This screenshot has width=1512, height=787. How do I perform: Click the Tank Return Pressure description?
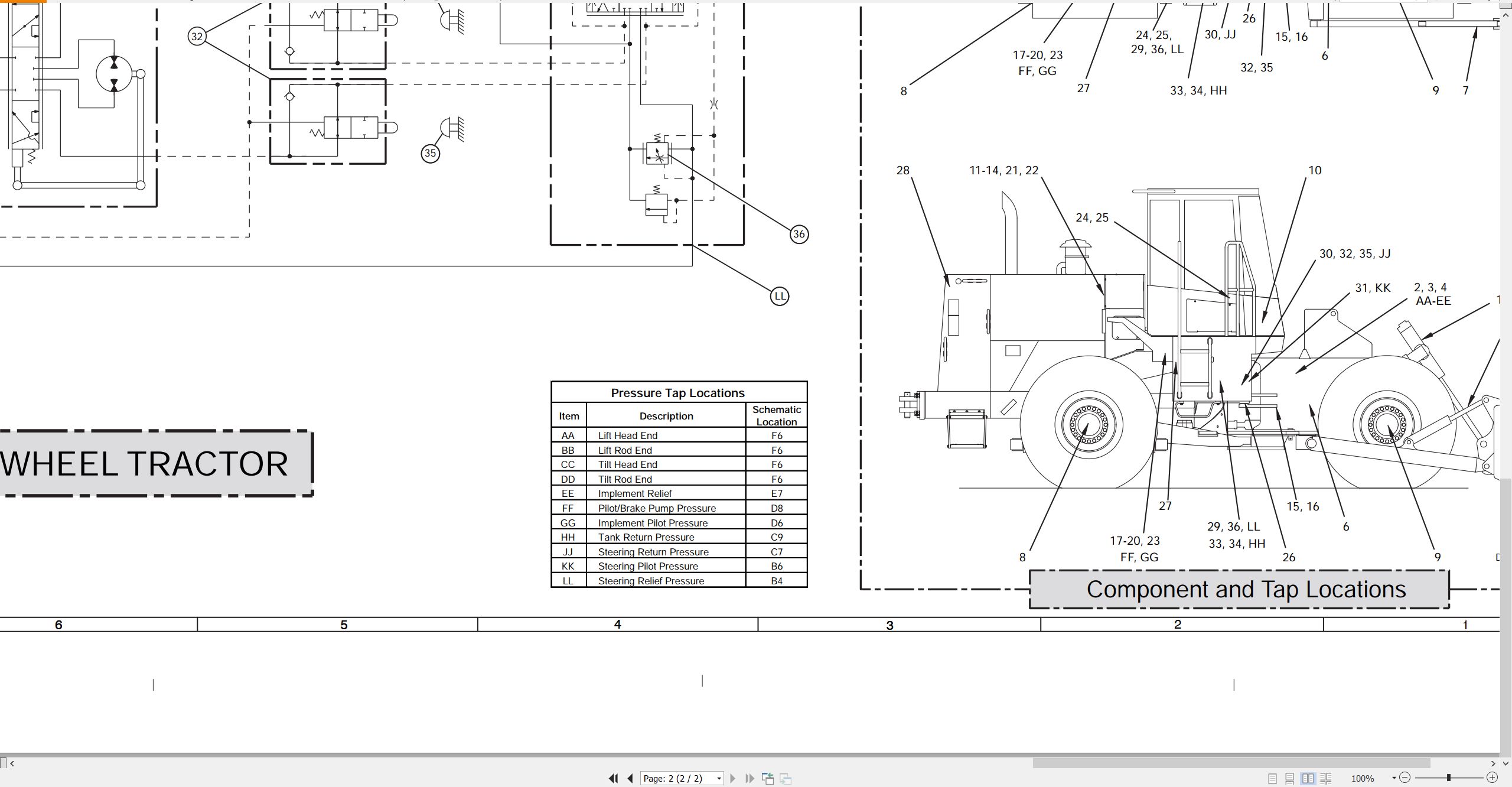(646, 537)
